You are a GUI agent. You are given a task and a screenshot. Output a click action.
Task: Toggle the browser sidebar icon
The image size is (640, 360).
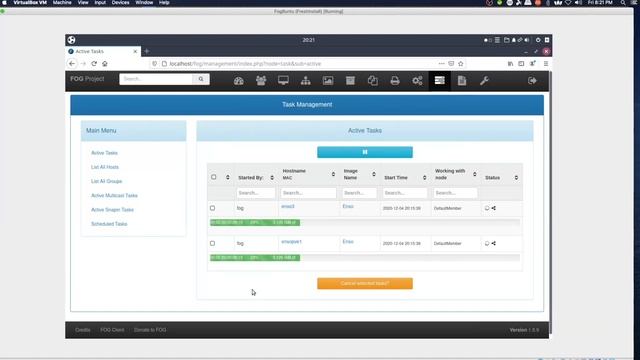[521, 64]
